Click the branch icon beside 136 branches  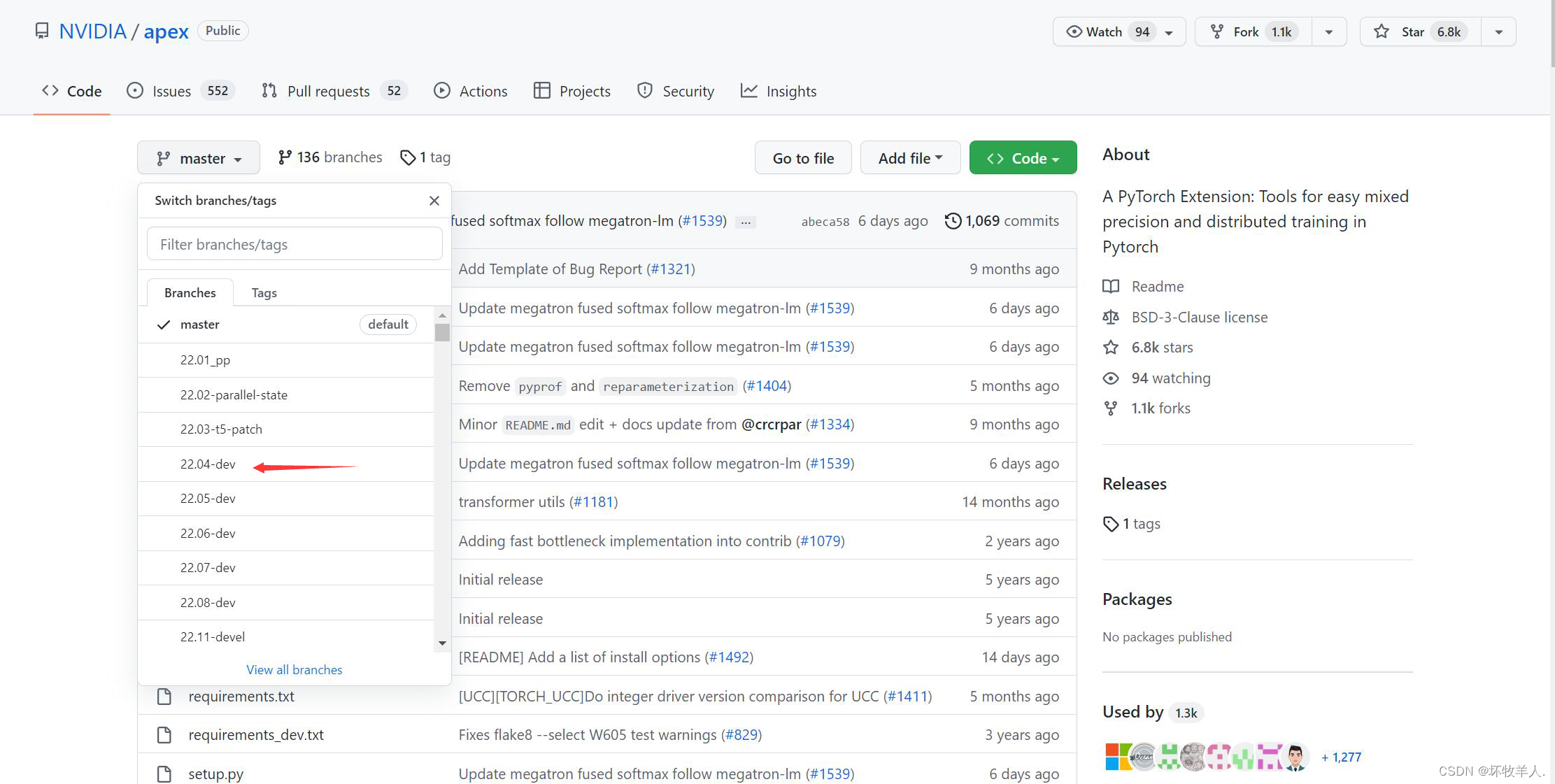tap(284, 157)
